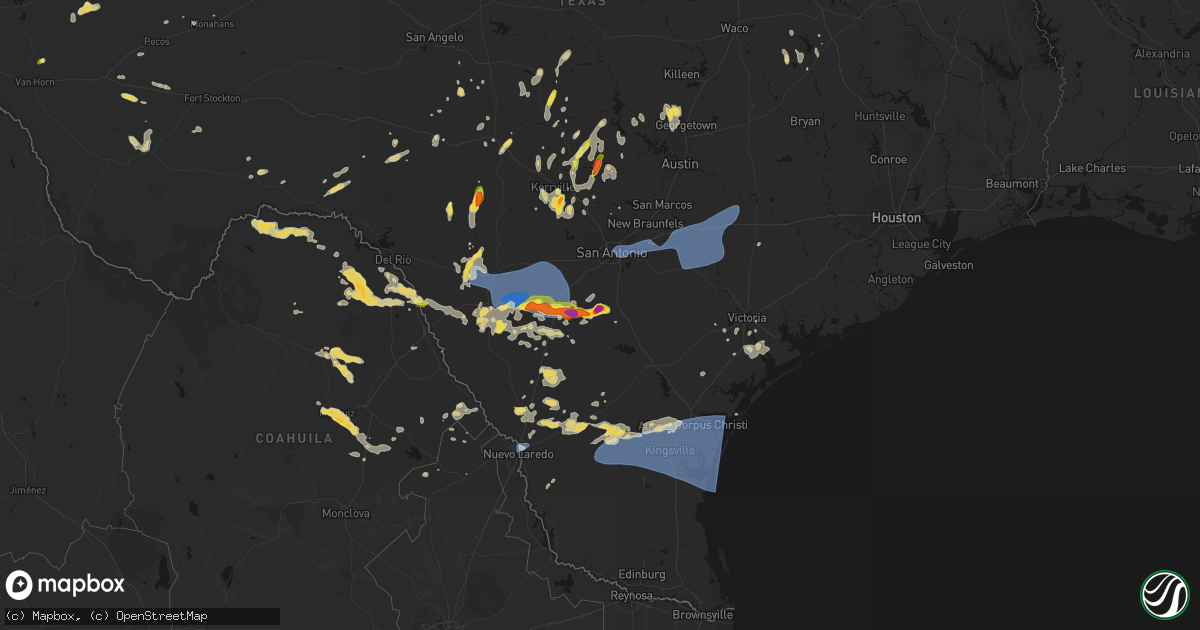Click the Corpus Christi label
The height and width of the screenshot is (630, 1200).
711,425
